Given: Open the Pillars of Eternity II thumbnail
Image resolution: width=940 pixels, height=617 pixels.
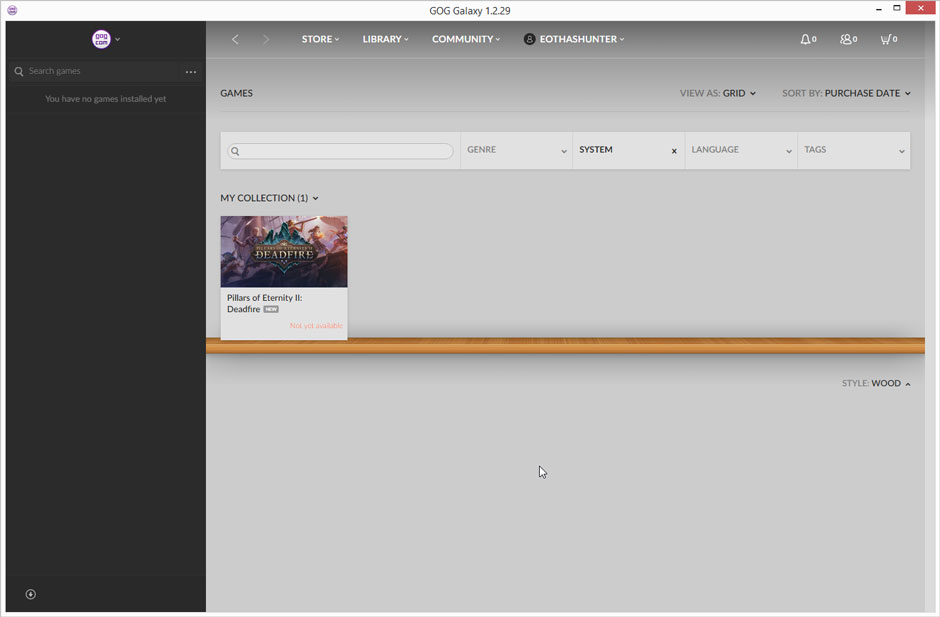Looking at the screenshot, I should pyautogui.click(x=284, y=252).
